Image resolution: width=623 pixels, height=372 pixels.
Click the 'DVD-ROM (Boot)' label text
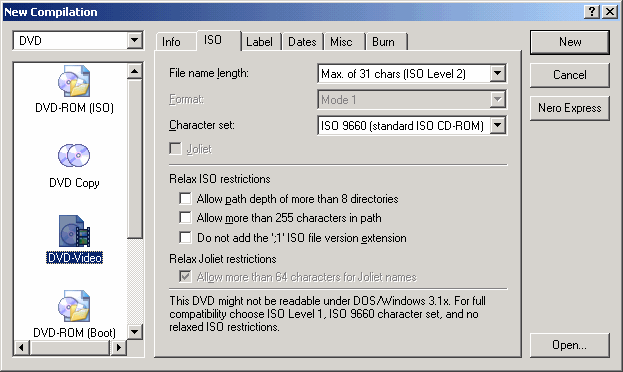[x=74, y=333]
